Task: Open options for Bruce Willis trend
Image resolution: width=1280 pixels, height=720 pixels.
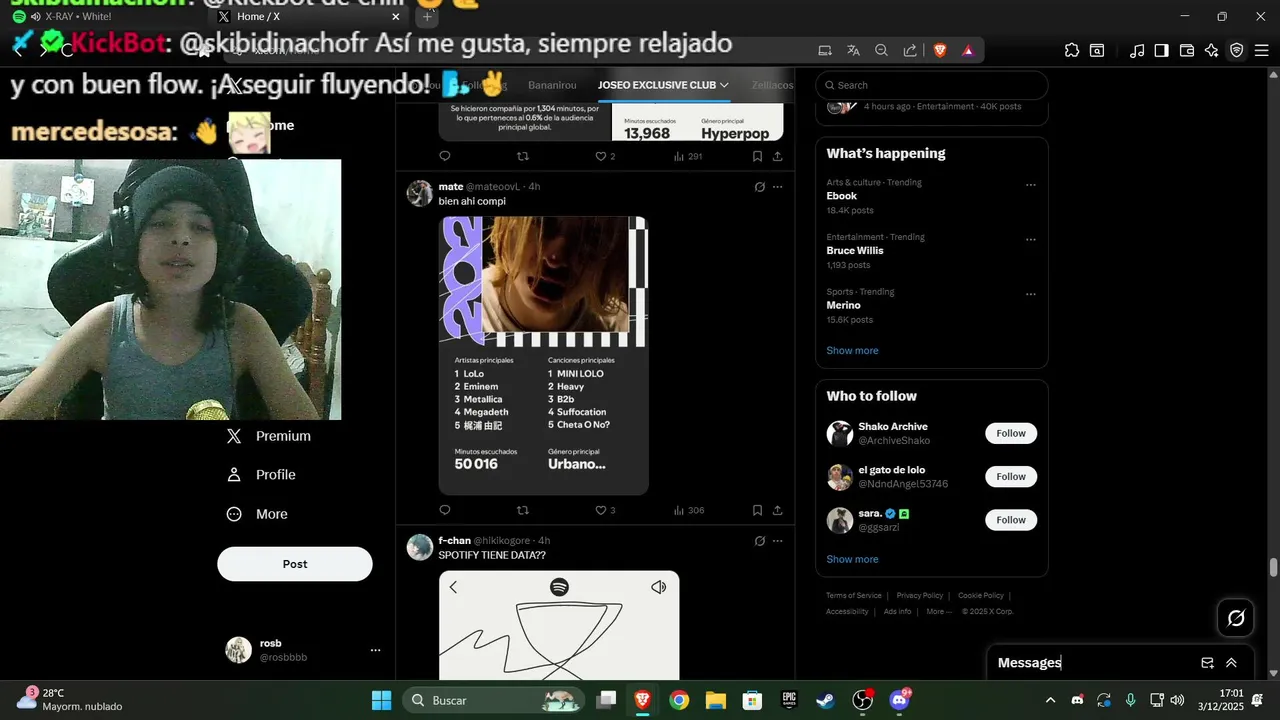Action: coord(1030,240)
